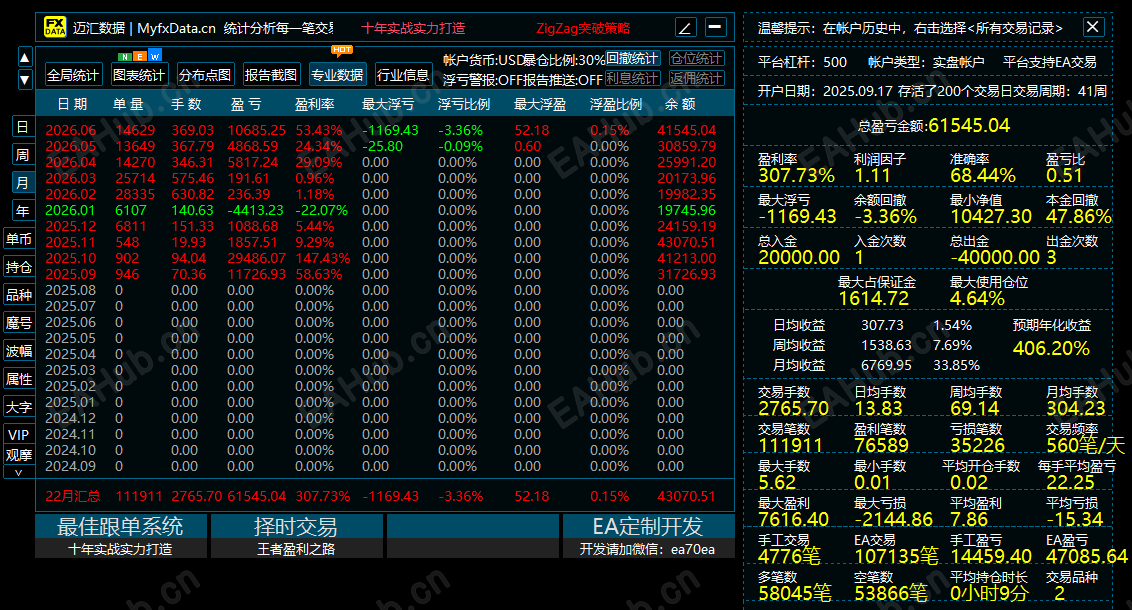1132x610 pixels.
Task: Click the 2025.09 row date
Action: click(x=71, y=274)
